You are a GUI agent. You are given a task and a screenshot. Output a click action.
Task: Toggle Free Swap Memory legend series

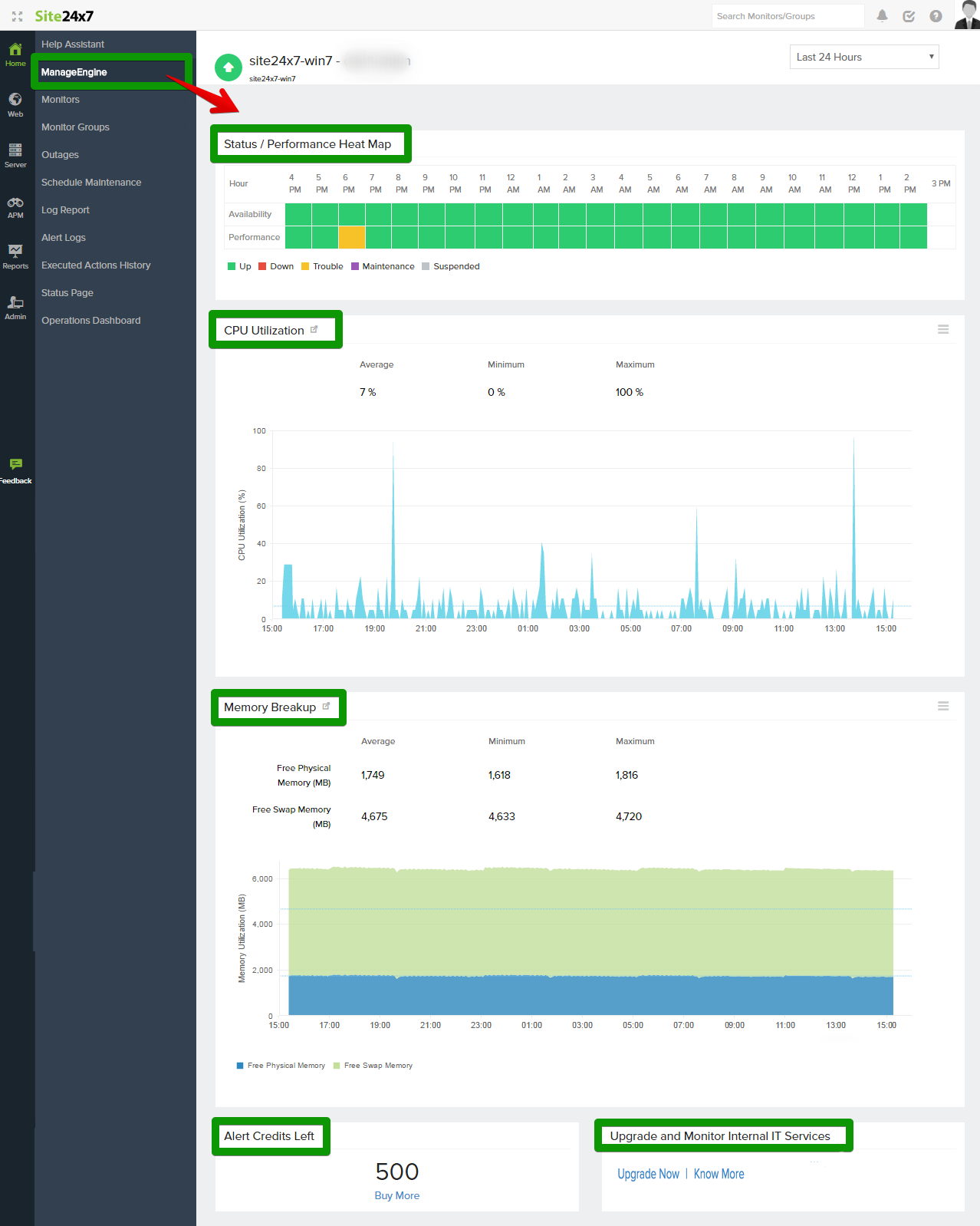click(x=373, y=1066)
